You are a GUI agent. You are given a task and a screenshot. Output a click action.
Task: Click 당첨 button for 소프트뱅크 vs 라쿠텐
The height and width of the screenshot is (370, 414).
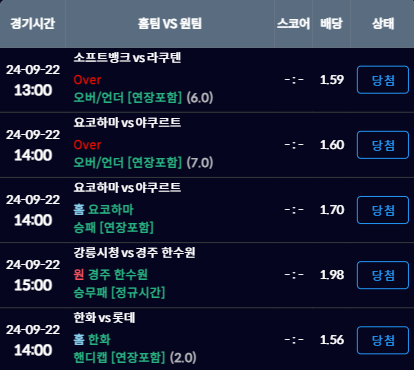383,80
